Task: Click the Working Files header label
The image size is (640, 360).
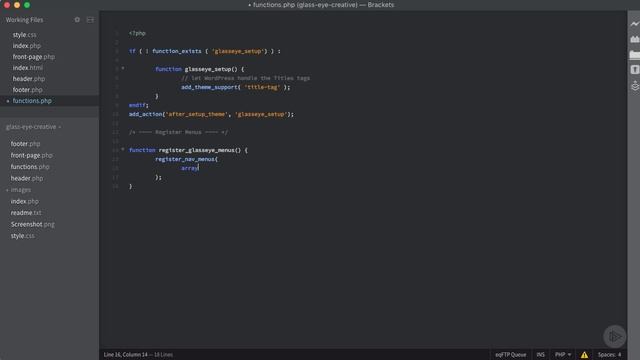Action: (24, 20)
